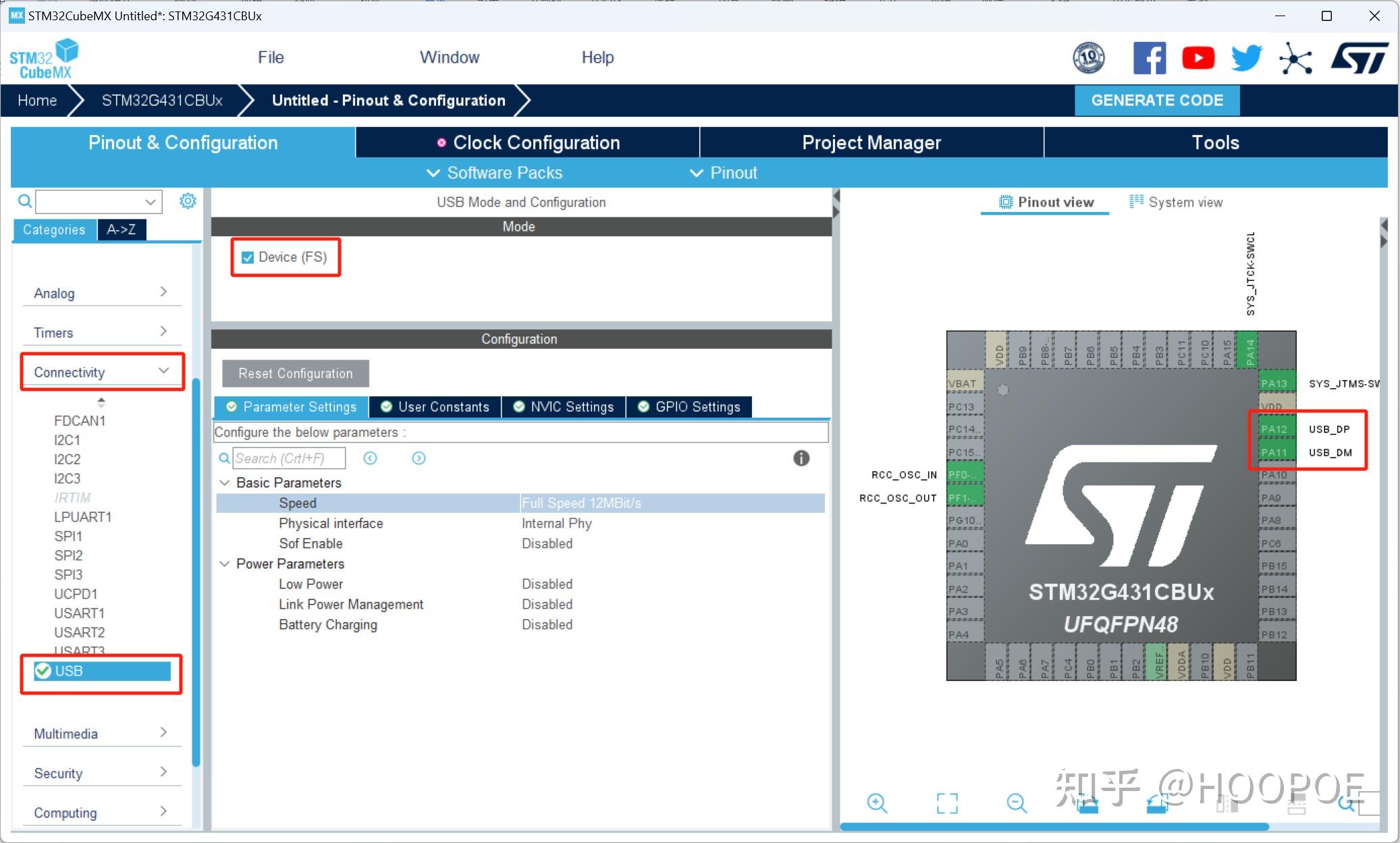Open the peripheral list settings gear
This screenshot has width=1400, height=843.
click(188, 200)
